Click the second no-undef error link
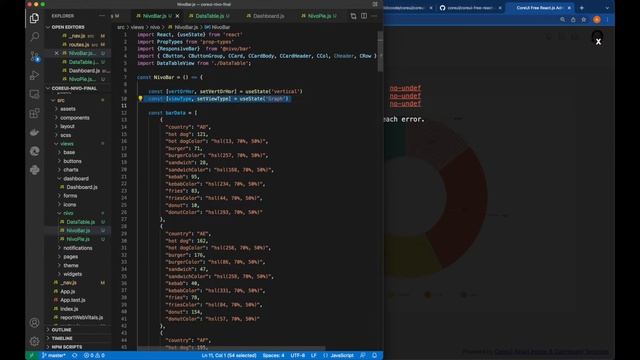Viewport: 640px width, 360px height. point(405,96)
